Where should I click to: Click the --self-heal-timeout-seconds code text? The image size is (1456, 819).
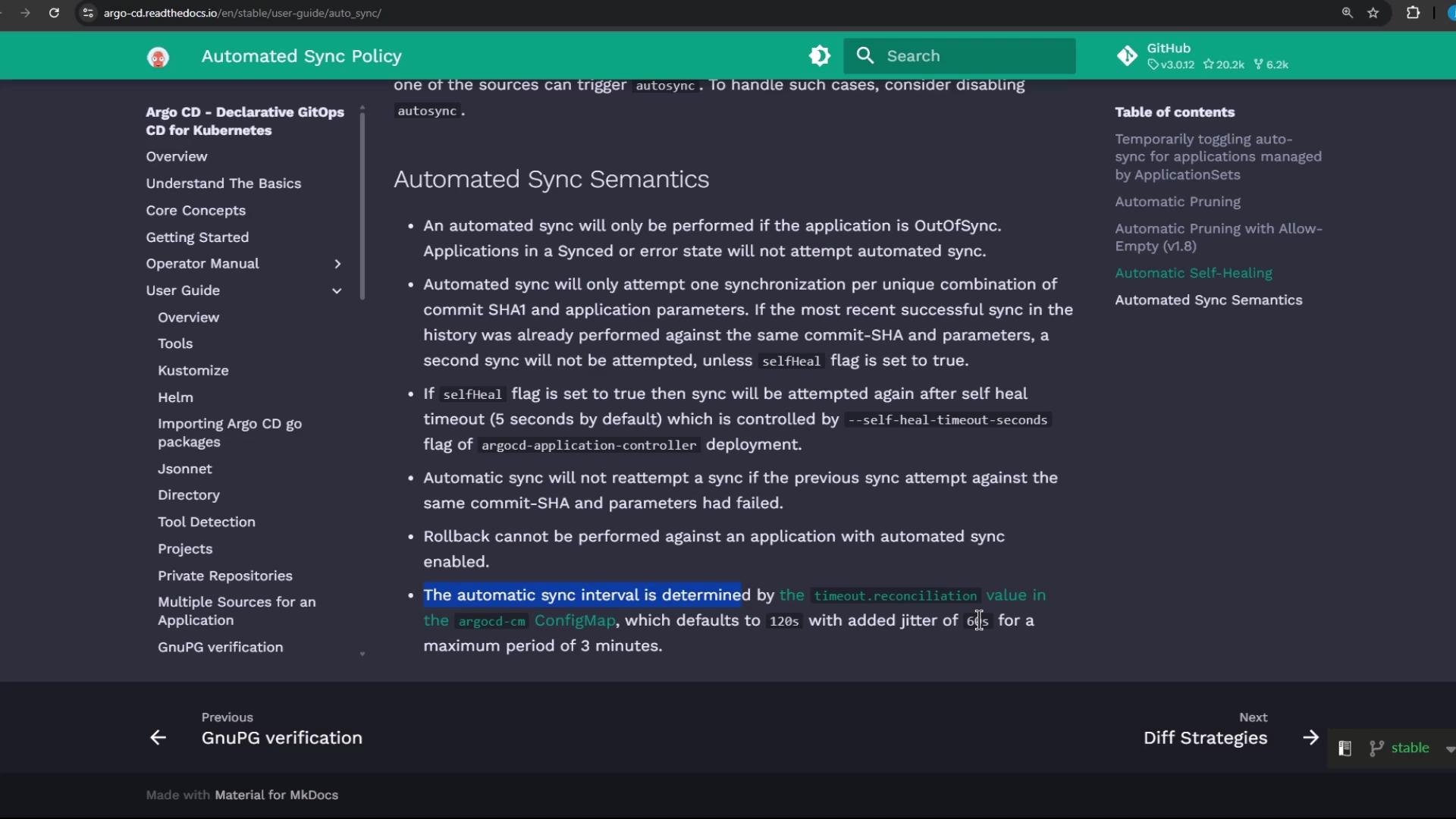[948, 420]
